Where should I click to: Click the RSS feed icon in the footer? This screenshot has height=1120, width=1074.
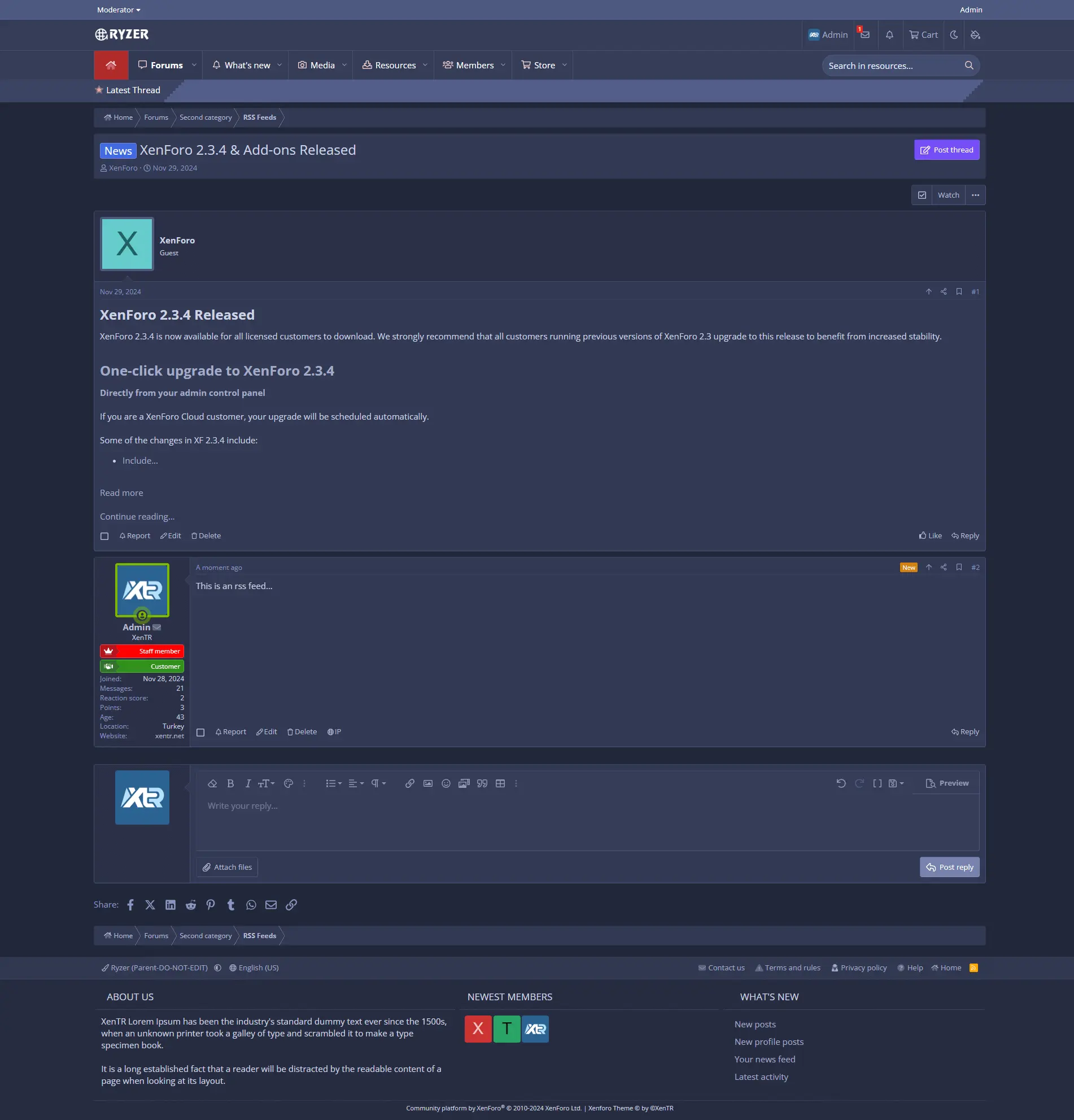tap(974, 968)
